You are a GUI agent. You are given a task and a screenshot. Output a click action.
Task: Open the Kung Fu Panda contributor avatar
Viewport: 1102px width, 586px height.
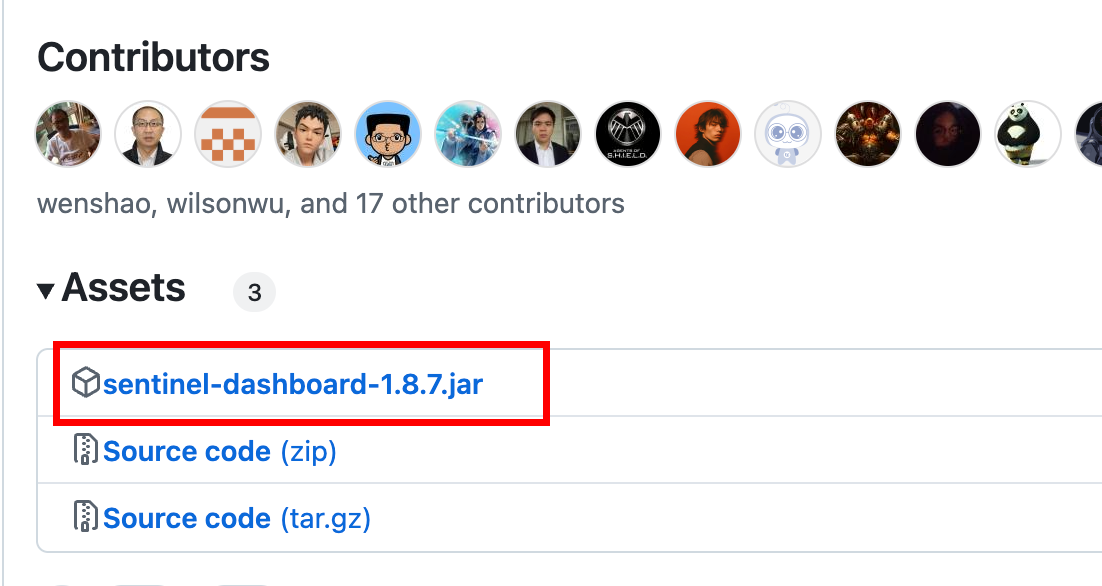pyautogui.click(x=1028, y=134)
